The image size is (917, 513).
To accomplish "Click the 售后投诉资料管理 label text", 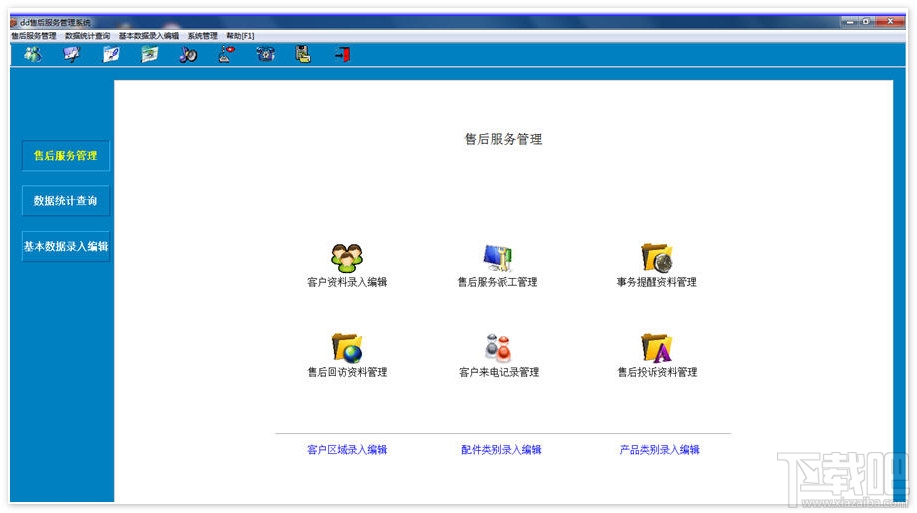I will (657, 372).
